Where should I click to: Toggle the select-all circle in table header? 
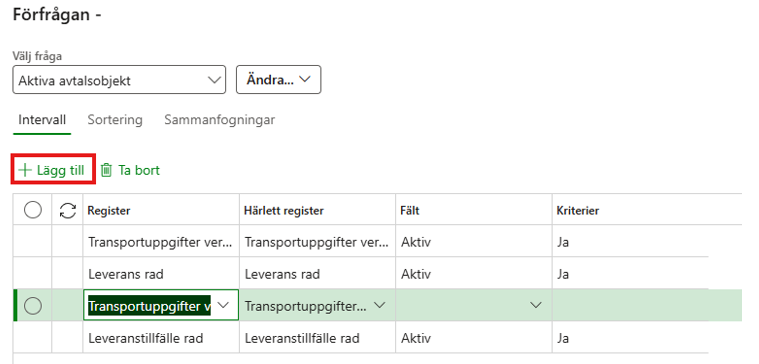(32, 210)
